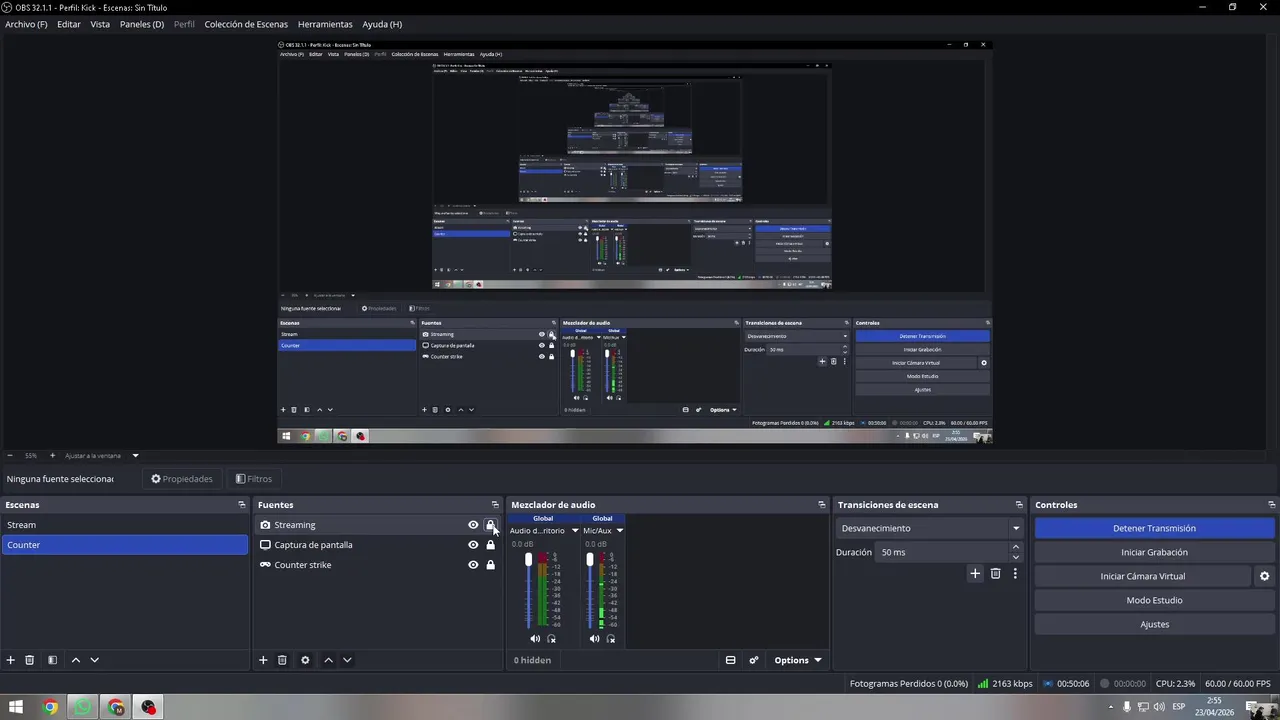Open Mic/Aux options dropdown
The height and width of the screenshot is (720, 1280).
coord(619,531)
